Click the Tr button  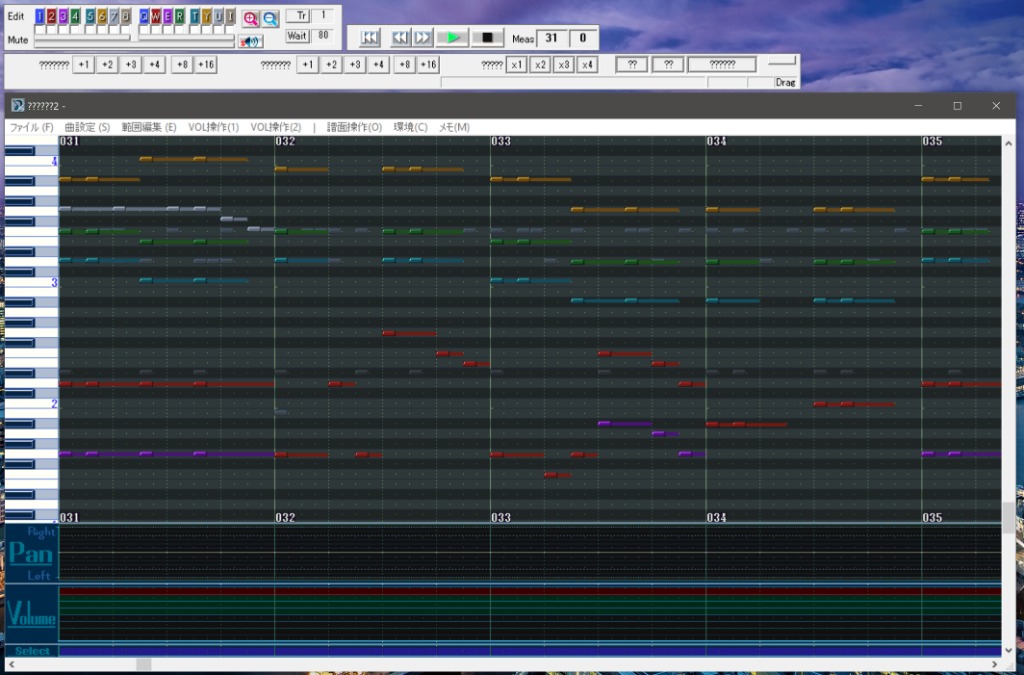click(298, 16)
